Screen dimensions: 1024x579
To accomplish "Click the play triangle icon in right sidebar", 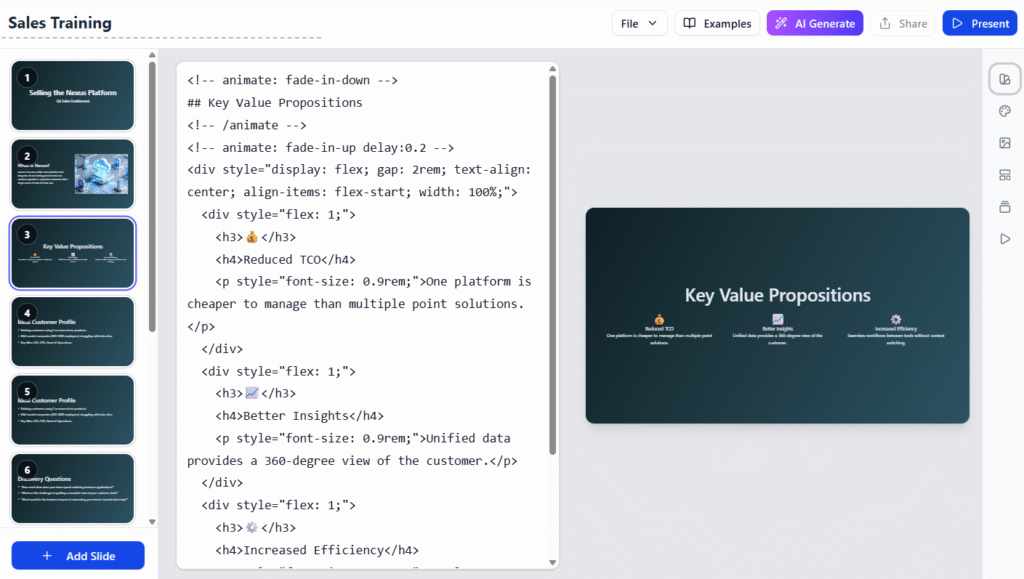I will (1005, 239).
